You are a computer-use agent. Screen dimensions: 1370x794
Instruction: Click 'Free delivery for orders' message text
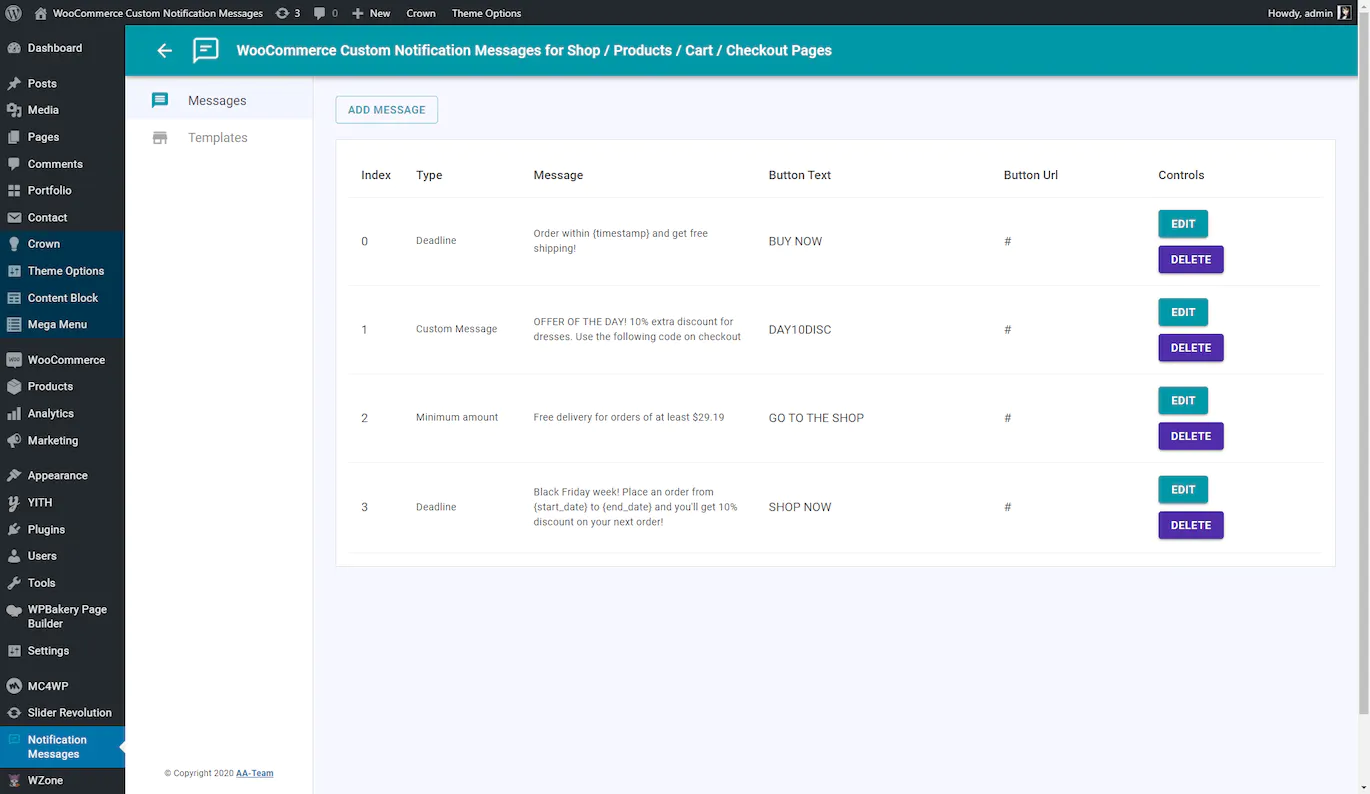point(629,417)
